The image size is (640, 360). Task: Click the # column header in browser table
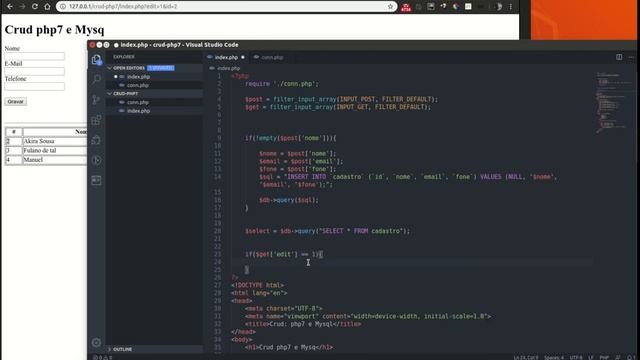[13, 132]
